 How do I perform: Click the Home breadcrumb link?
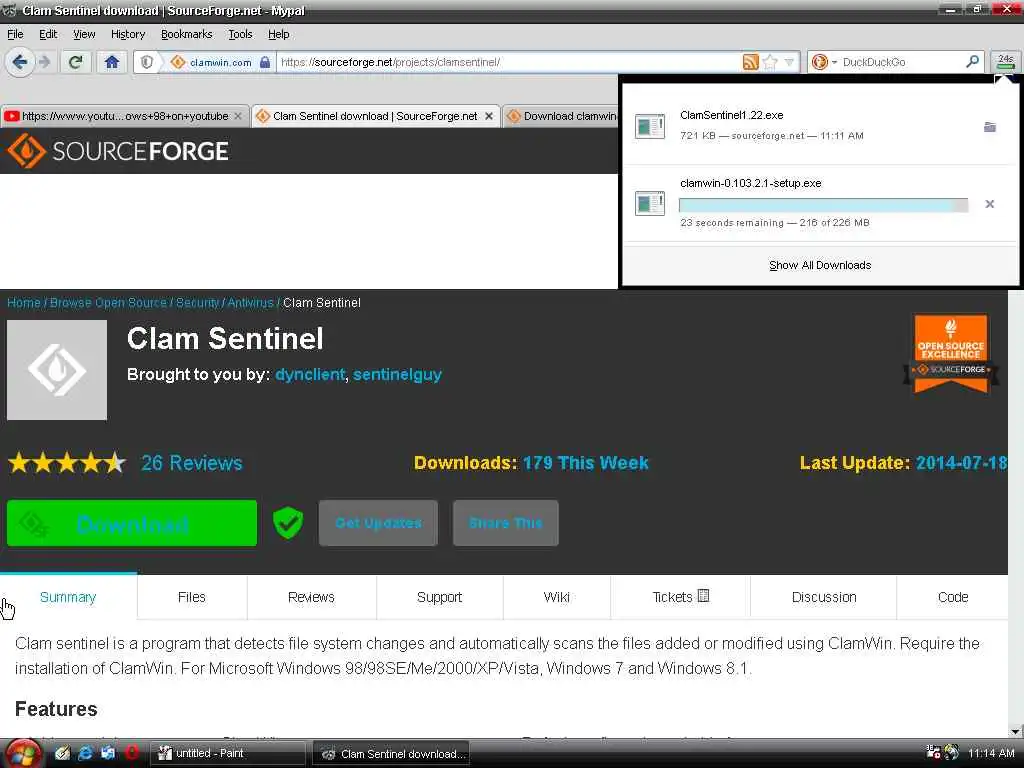pos(24,303)
